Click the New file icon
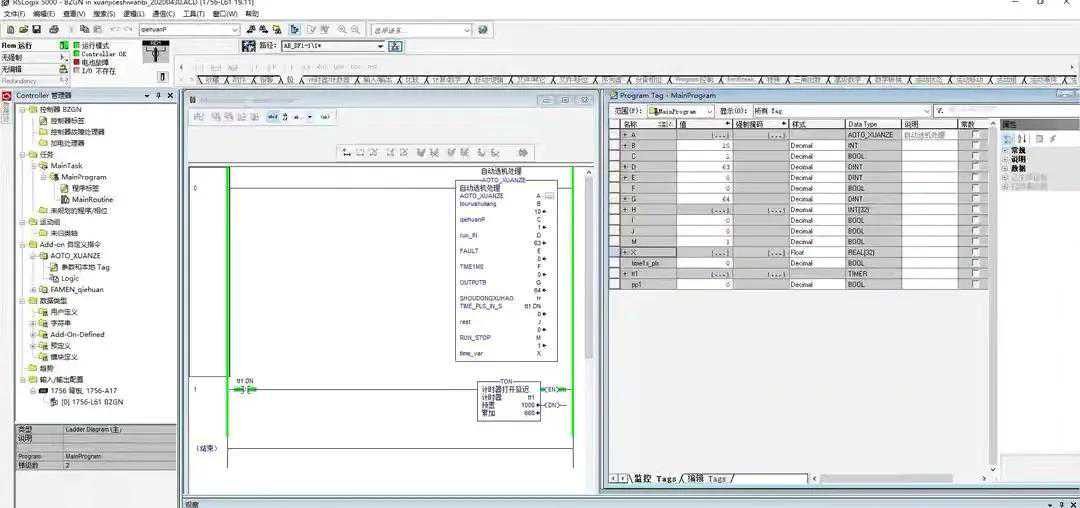 click(x=9, y=30)
